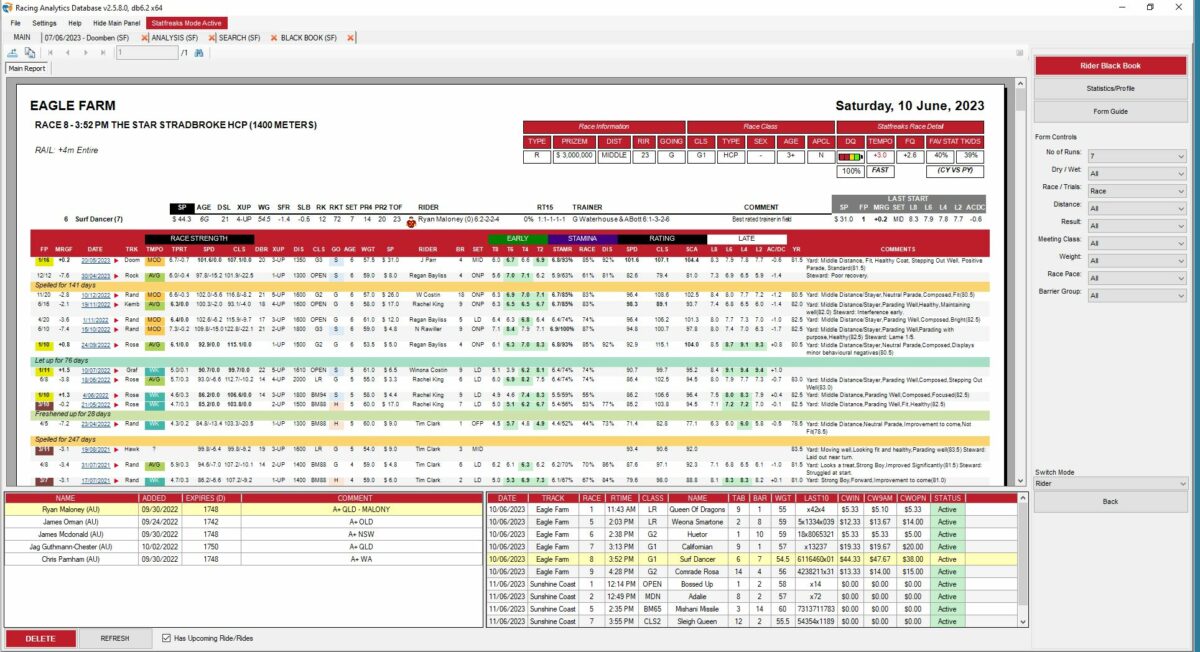This screenshot has height=652, width=1200.
Task: Click the green TEMPO gauge bar
Action: click(857, 155)
